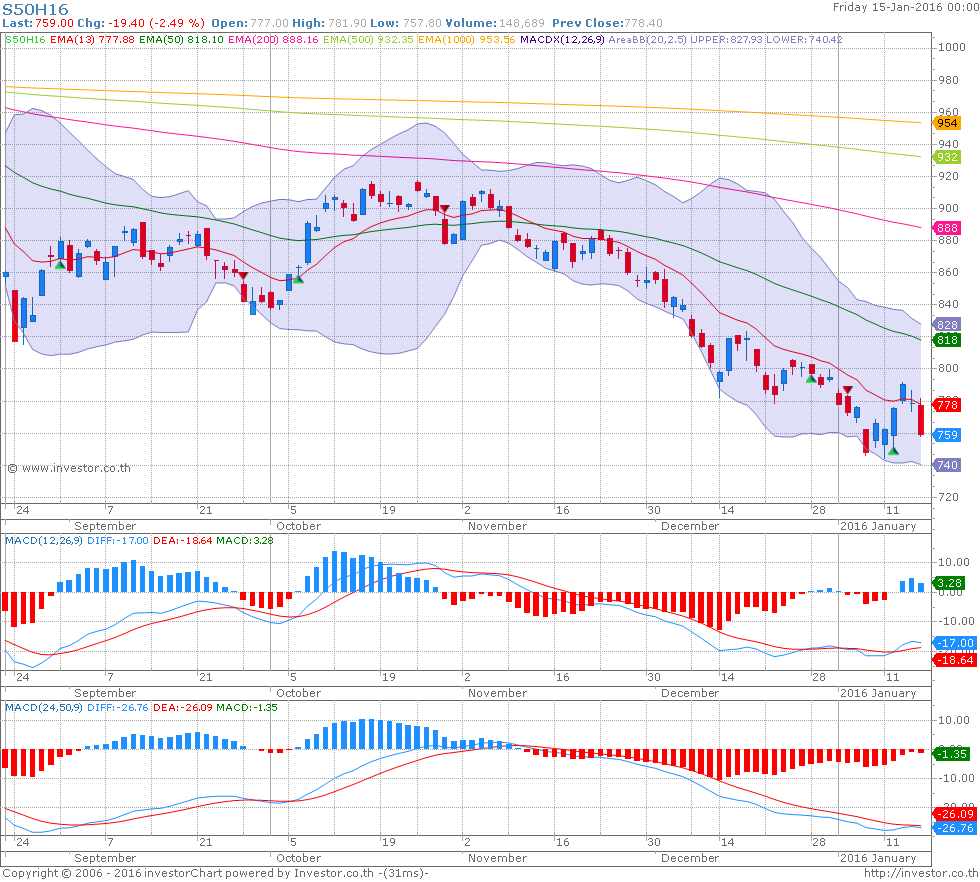Click the blue -17.00 value tag
This screenshot has width=980, height=882.
[954, 643]
